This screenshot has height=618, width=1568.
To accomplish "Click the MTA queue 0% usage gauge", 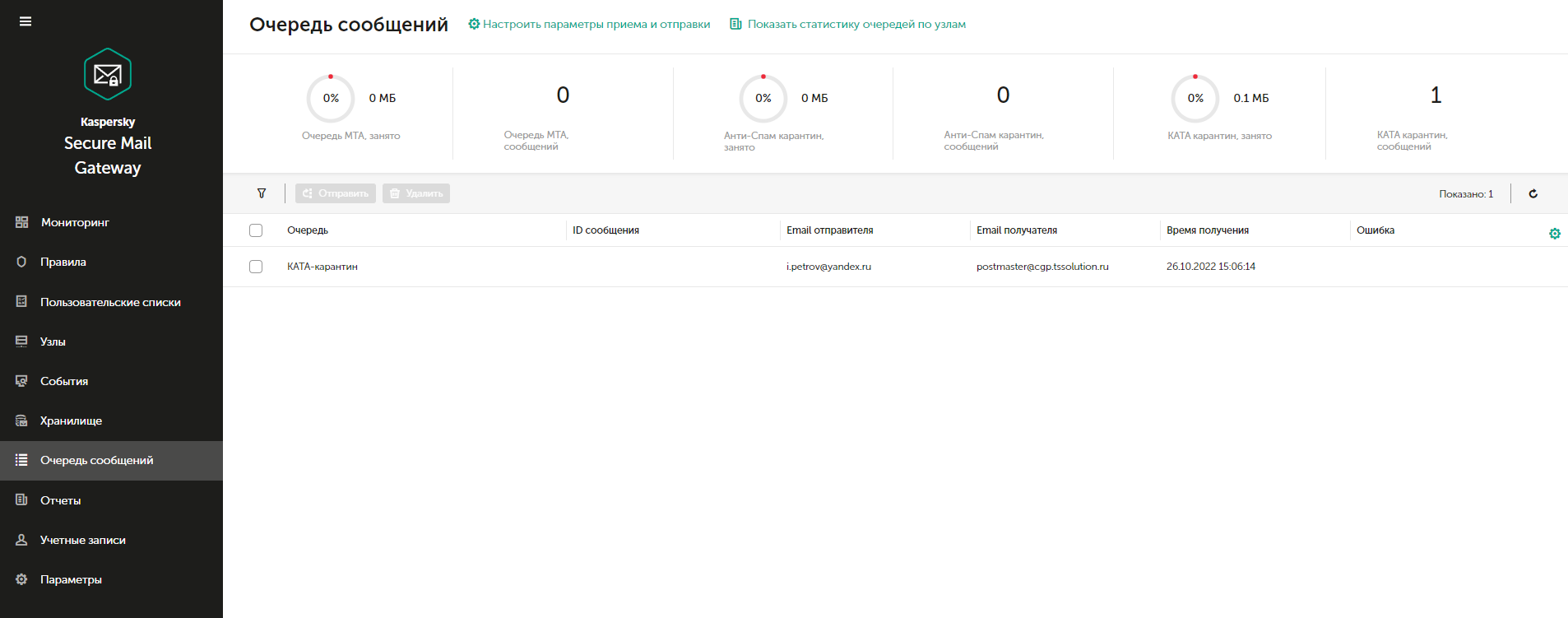I will coord(331,98).
